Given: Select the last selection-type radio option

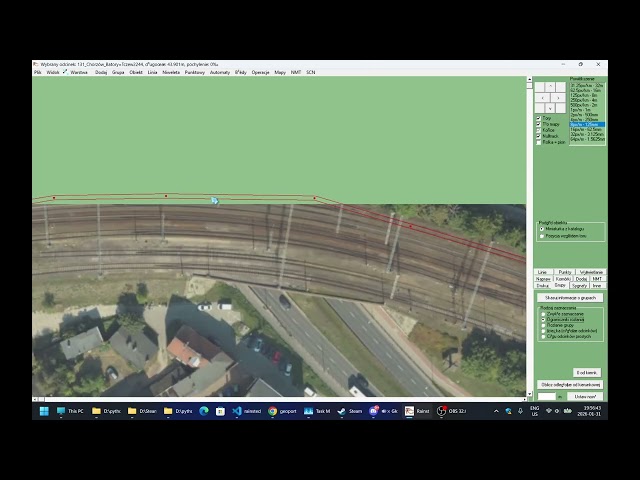Looking at the screenshot, I should [543, 336].
